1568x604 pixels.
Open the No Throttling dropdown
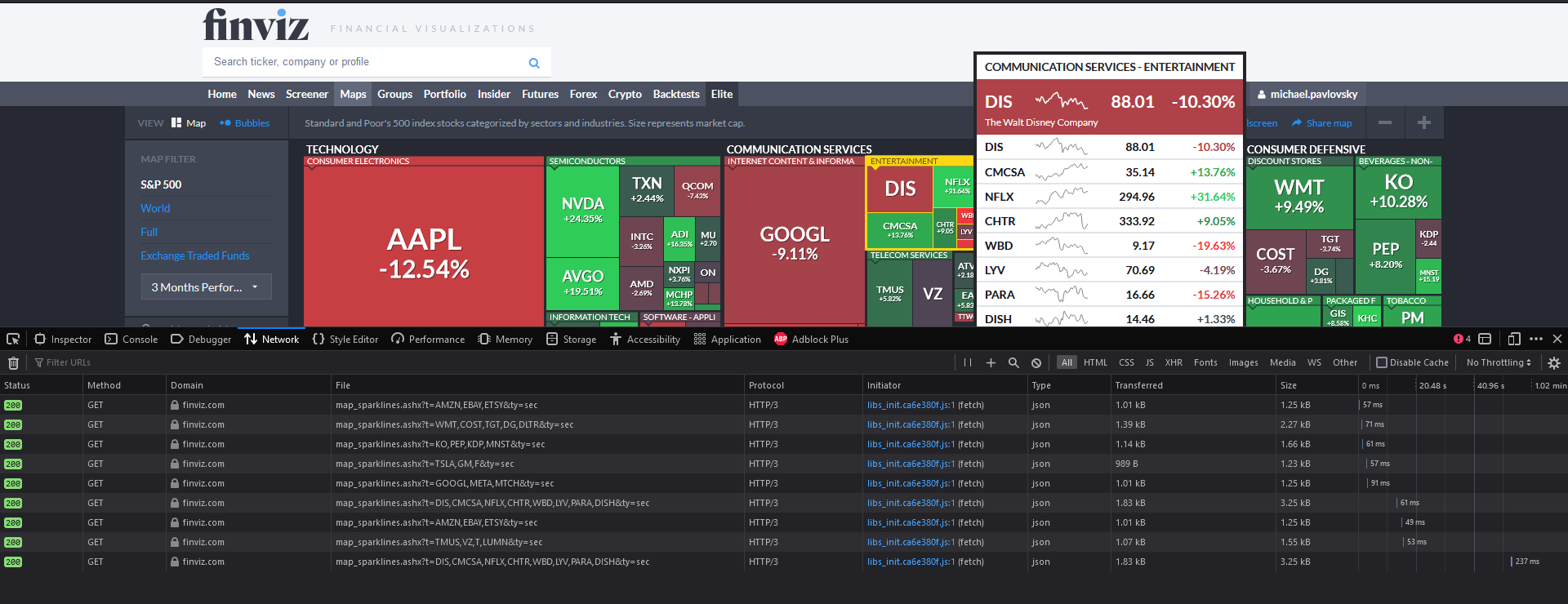[x=1499, y=362]
